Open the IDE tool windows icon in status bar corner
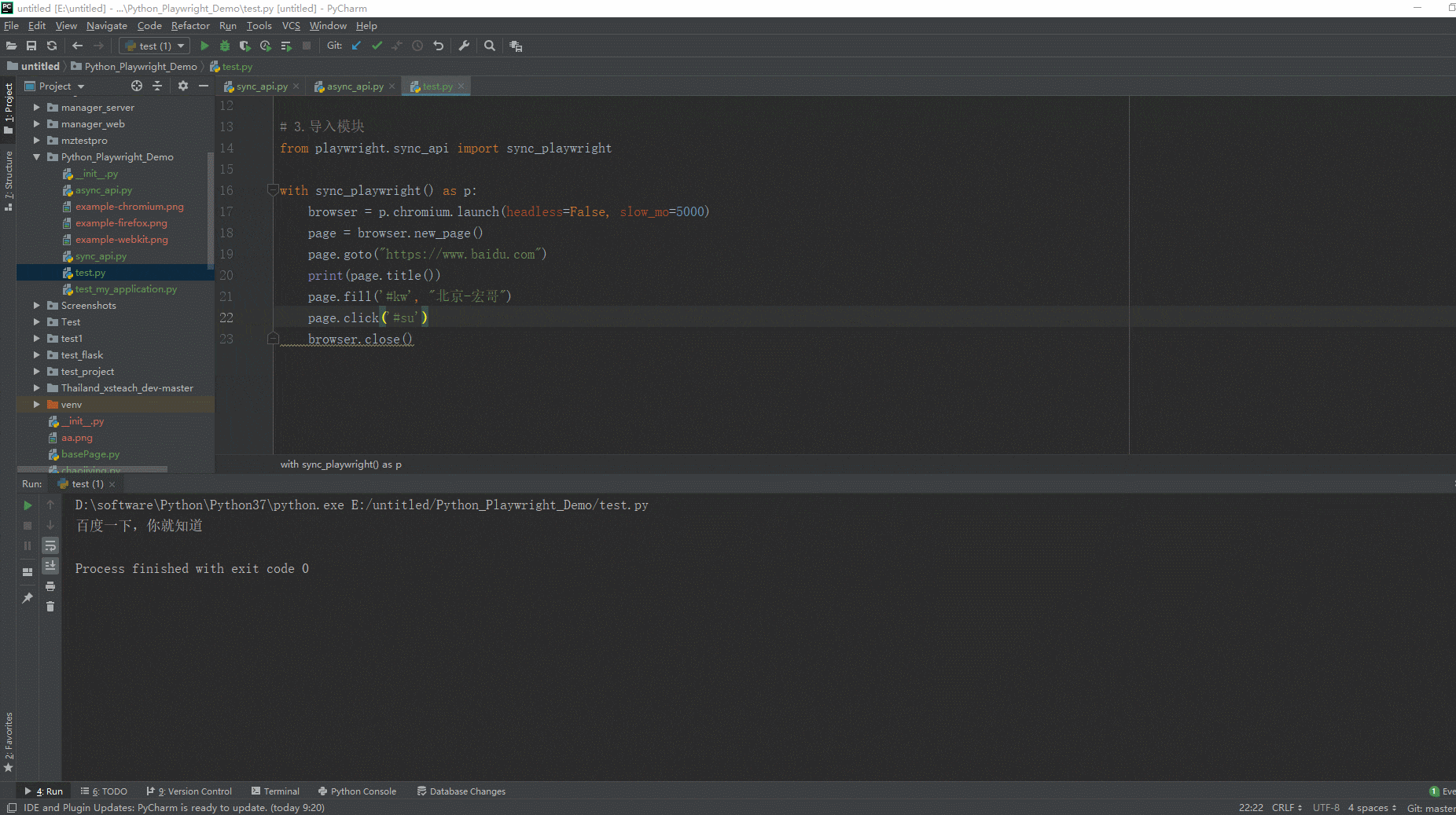1456x815 pixels. (x=12, y=808)
